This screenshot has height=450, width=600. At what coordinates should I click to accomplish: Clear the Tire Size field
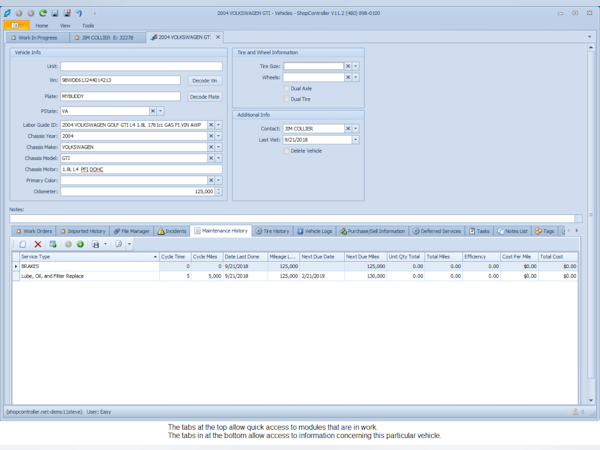click(348, 66)
